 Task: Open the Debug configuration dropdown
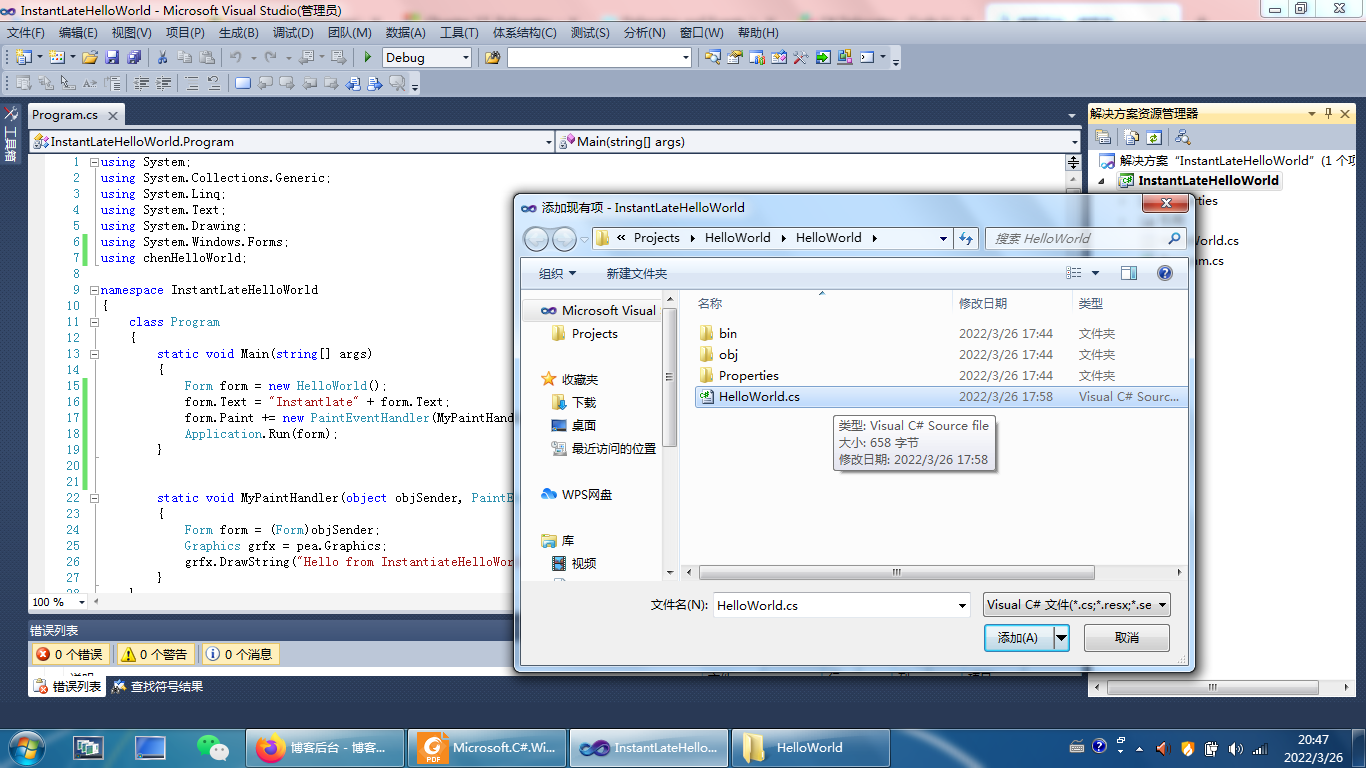[x=465, y=58]
